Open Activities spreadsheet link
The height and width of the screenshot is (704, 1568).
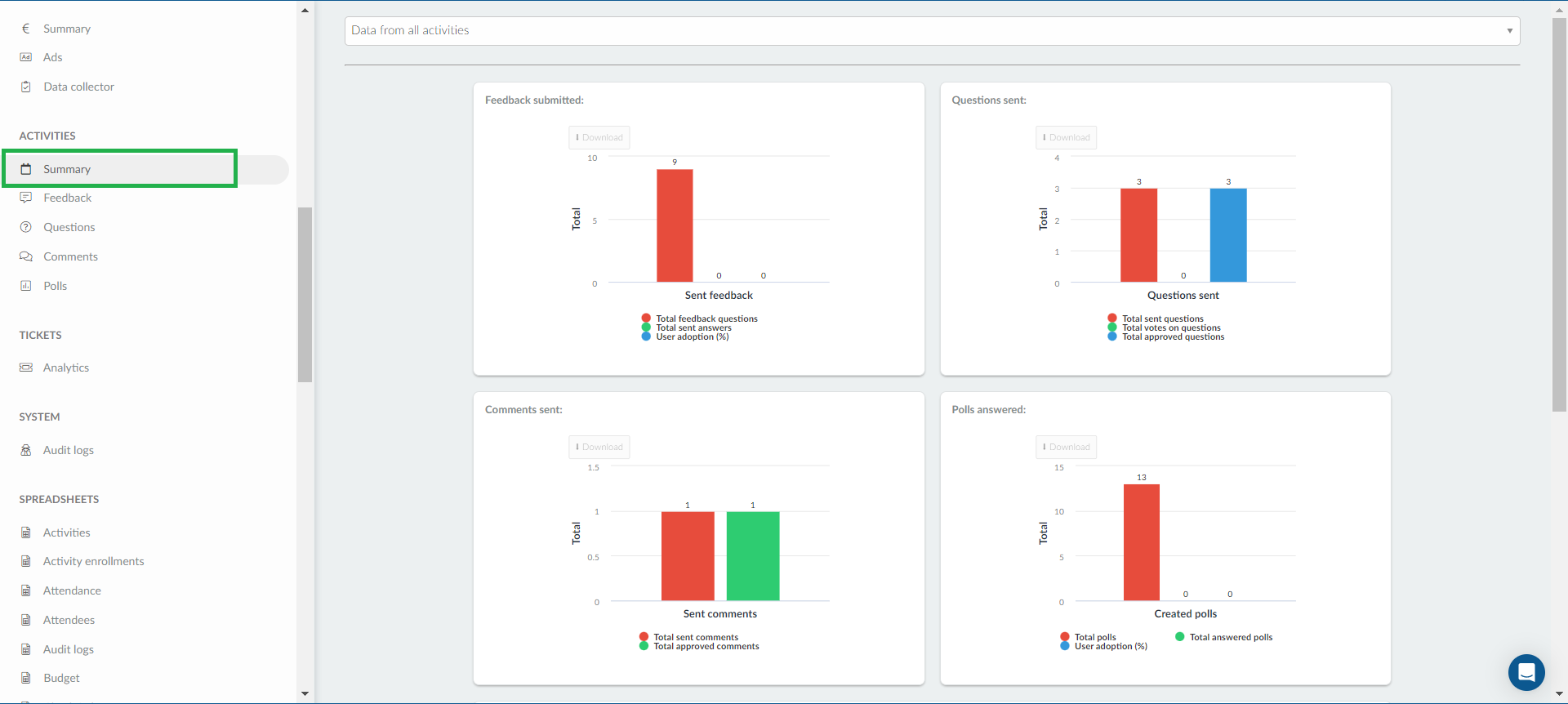click(67, 532)
